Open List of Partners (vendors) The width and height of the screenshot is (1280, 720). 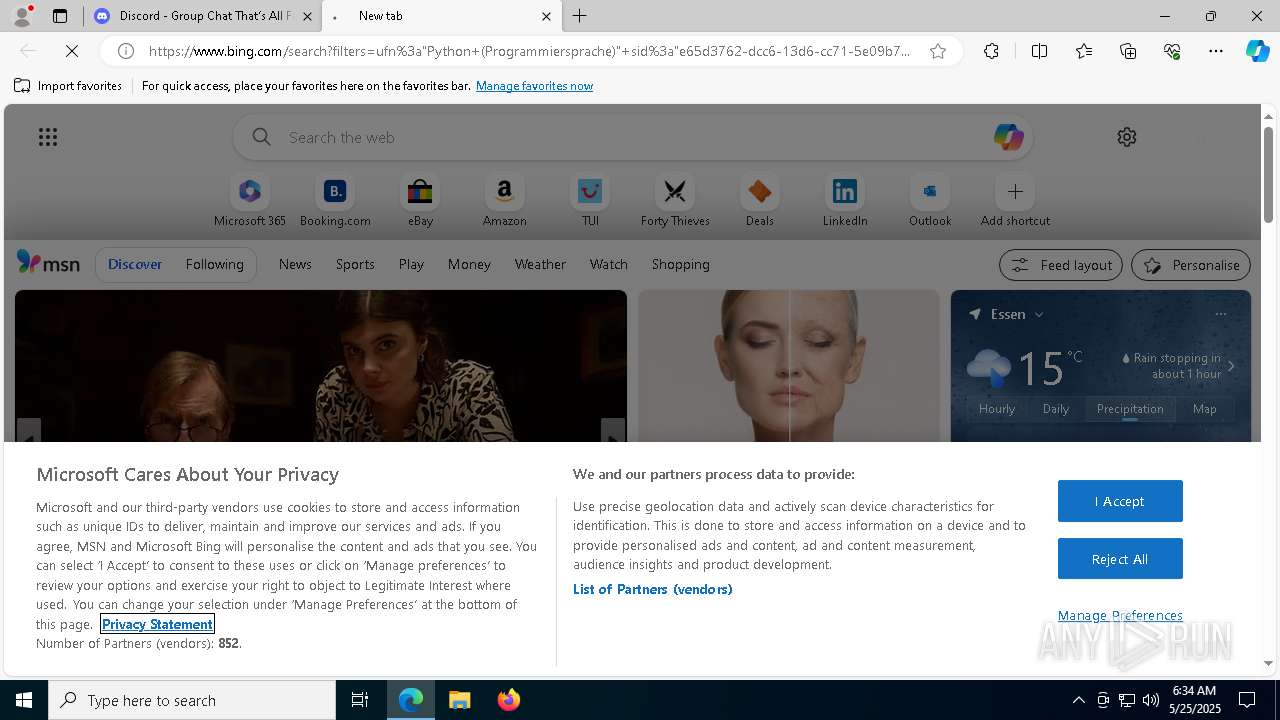(653, 589)
